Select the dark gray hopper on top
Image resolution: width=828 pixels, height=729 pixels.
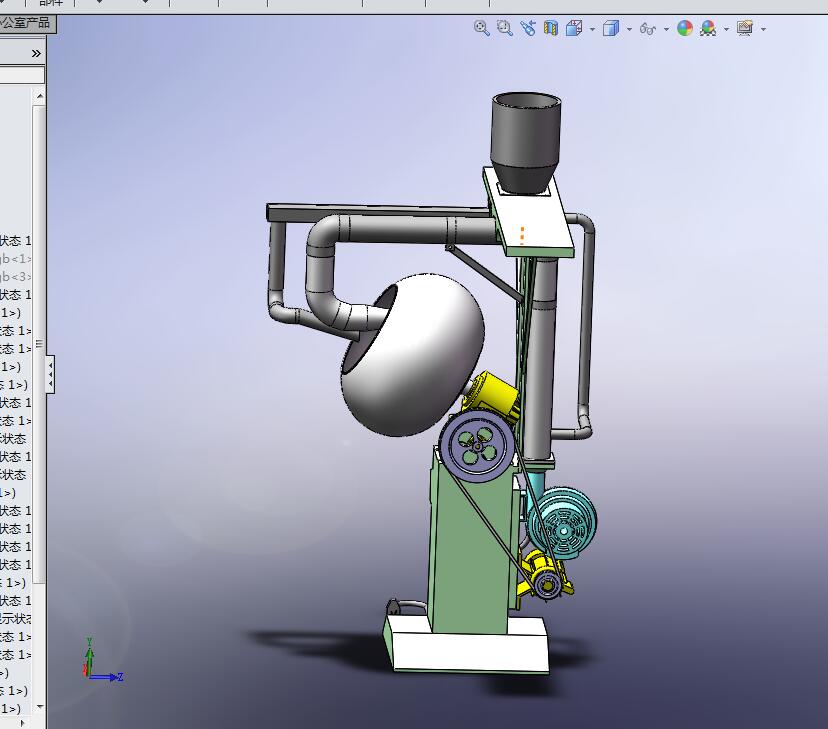click(x=526, y=141)
